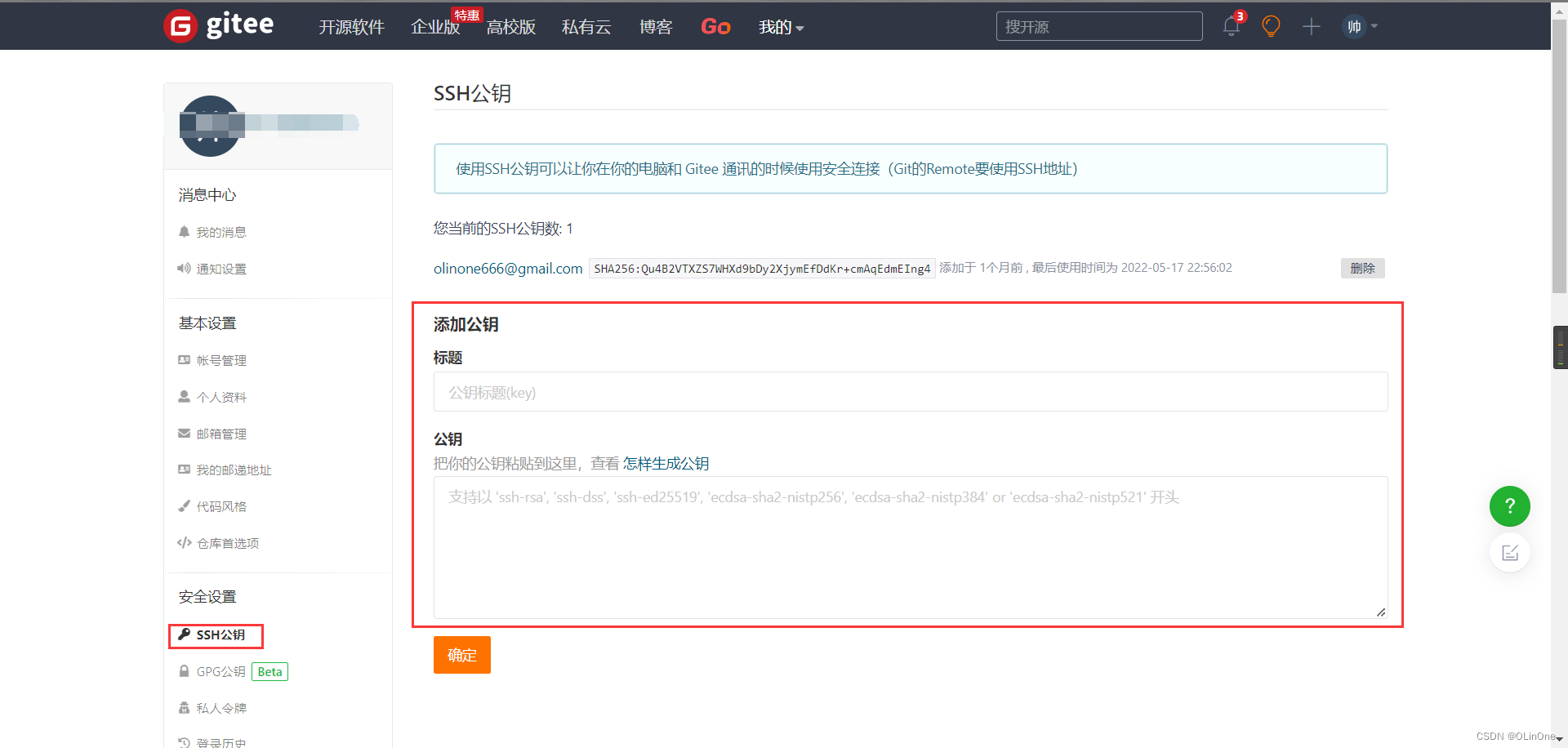Click the orange lightbulb tips icon

click(x=1271, y=26)
